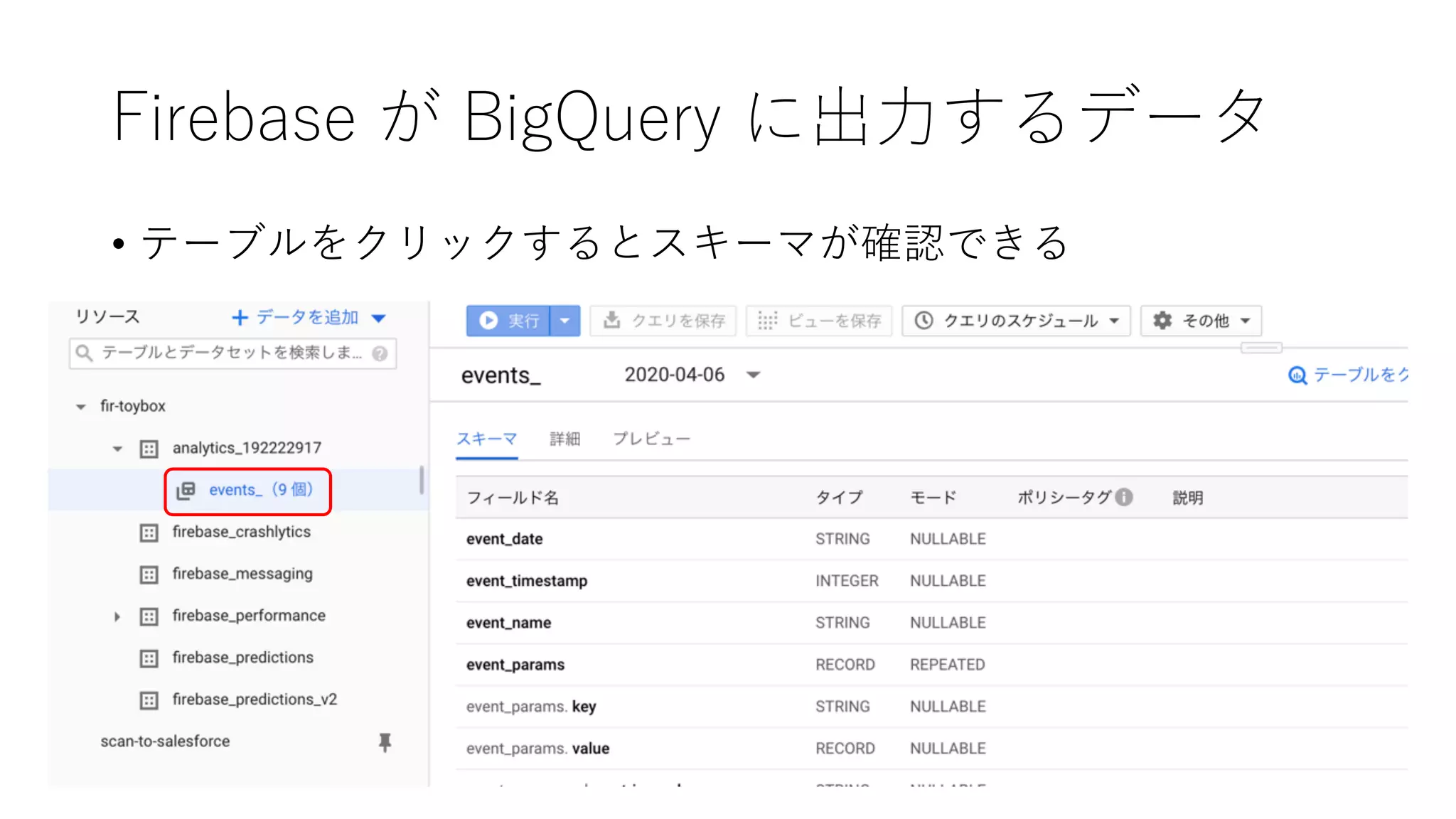Collapse the fir-toybox project tree

[x=81, y=407]
